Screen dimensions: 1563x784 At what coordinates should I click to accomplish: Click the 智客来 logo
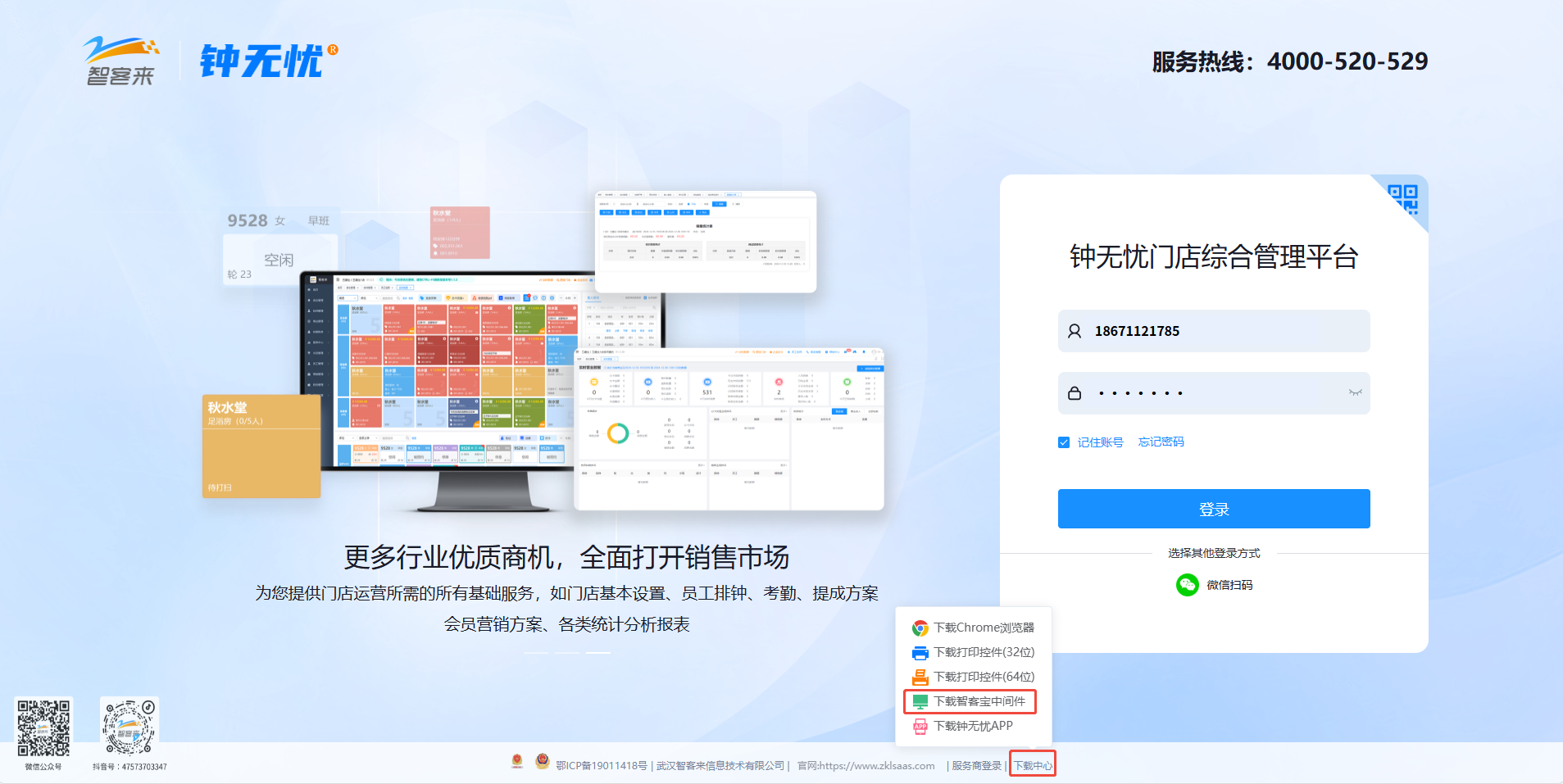tap(121, 61)
